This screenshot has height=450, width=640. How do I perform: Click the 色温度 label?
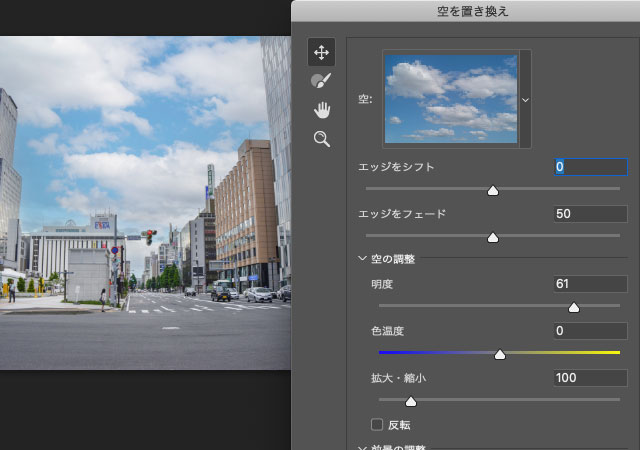pos(387,331)
